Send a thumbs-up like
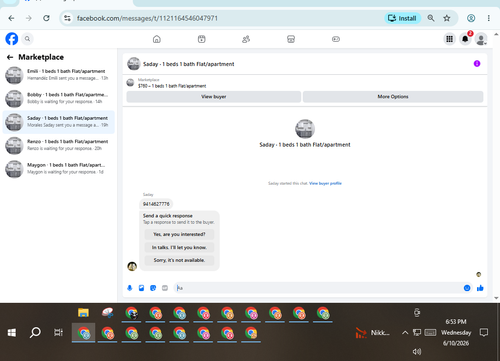The height and width of the screenshot is (361, 500). [480, 288]
